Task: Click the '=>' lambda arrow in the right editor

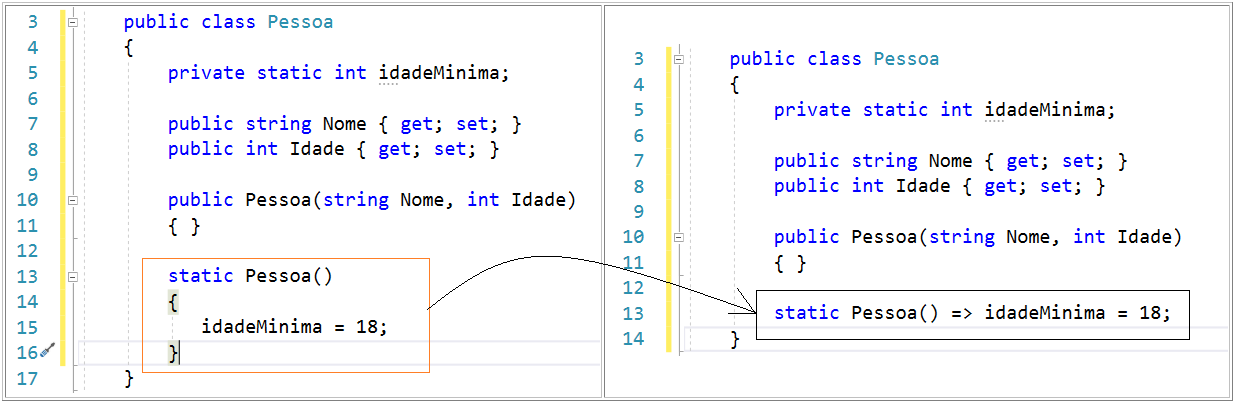Action: click(x=962, y=313)
